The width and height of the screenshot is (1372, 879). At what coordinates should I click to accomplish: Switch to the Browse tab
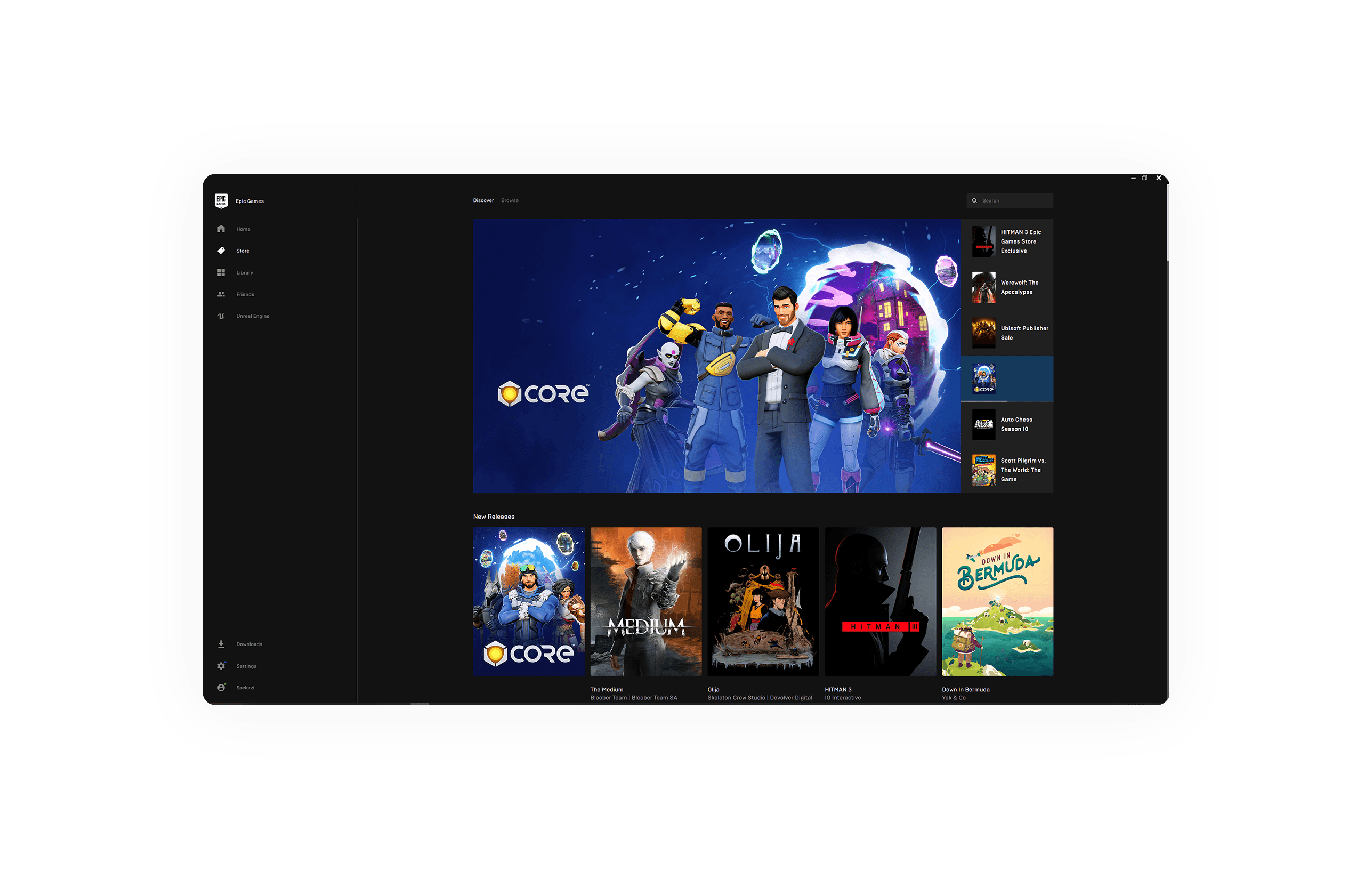(510, 200)
